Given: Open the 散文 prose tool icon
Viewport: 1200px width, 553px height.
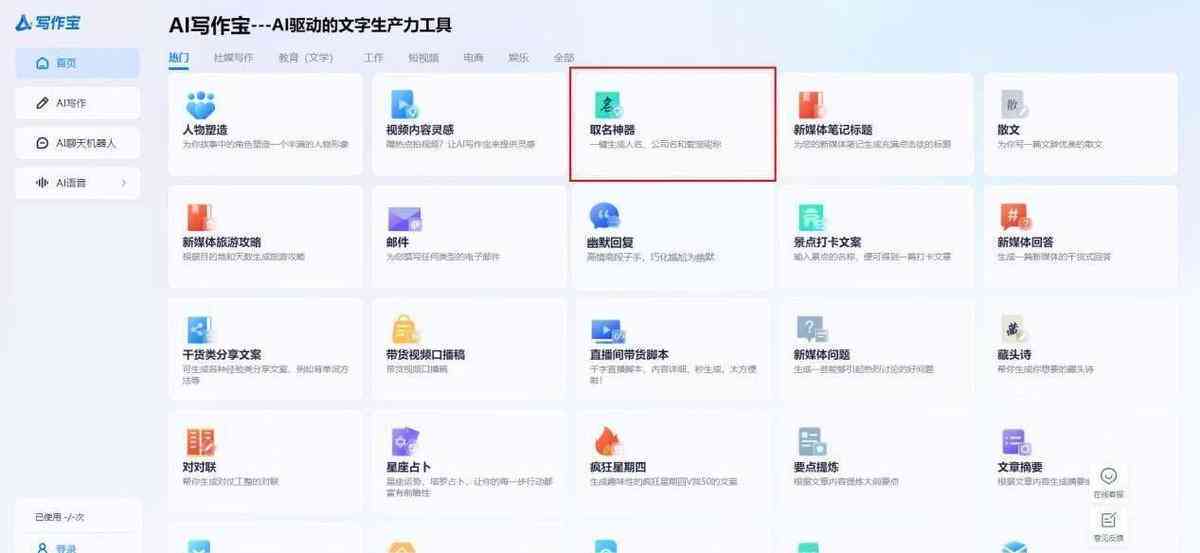Looking at the screenshot, I should (1014, 104).
